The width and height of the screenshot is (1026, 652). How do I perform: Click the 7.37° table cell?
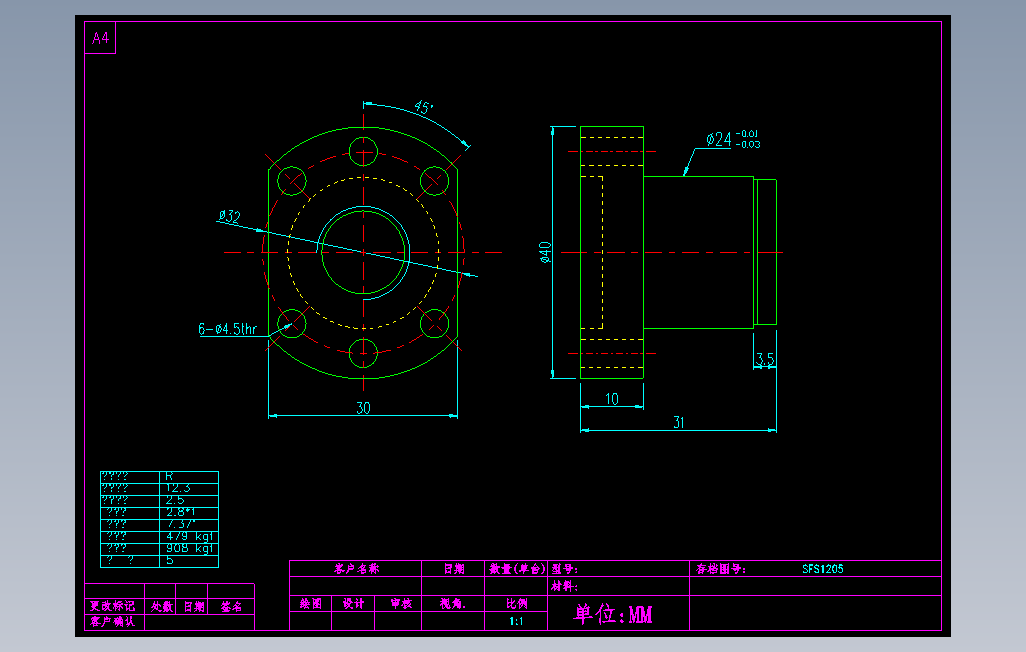tap(189, 524)
